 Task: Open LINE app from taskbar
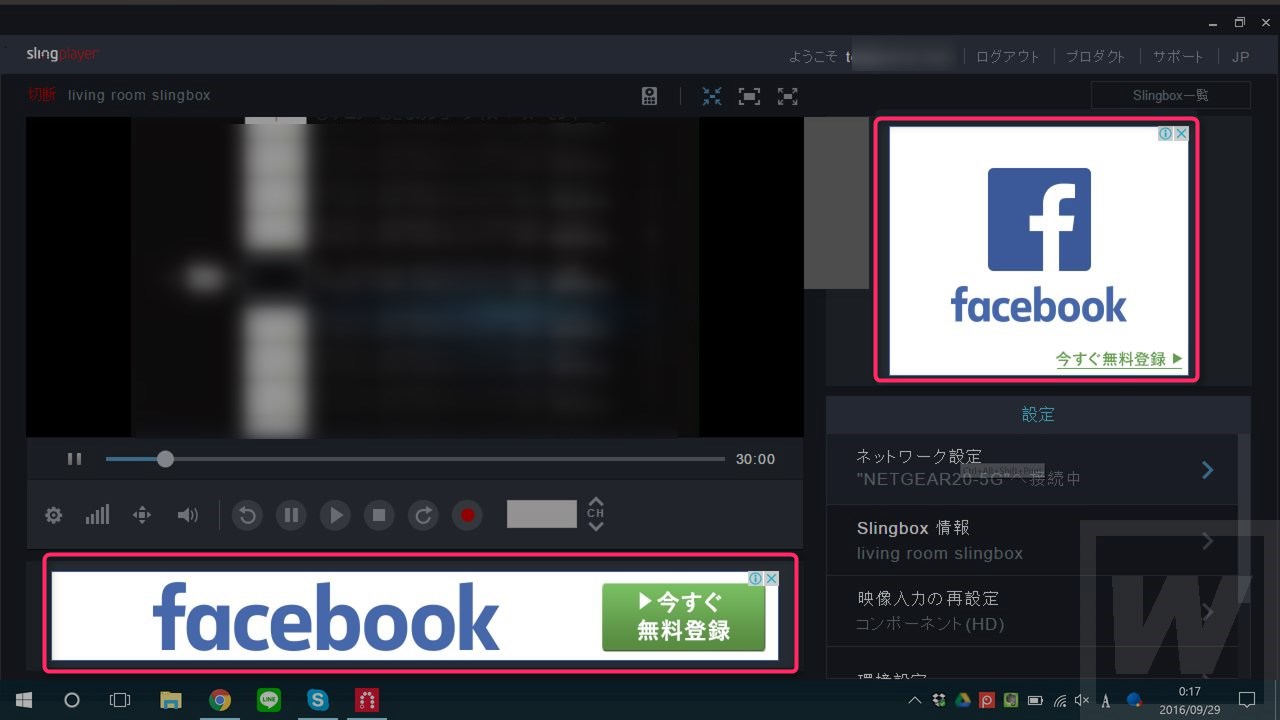click(269, 700)
